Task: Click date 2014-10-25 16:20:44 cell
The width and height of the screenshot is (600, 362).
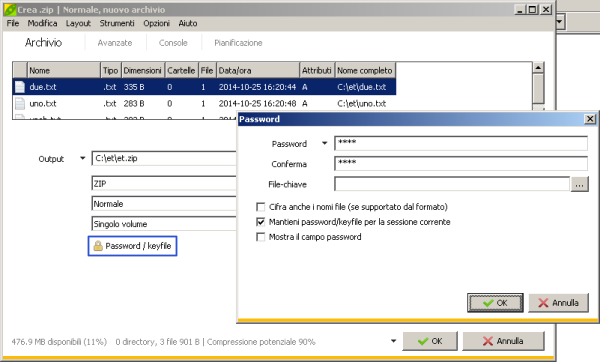Action: click(x=257, y=87)
